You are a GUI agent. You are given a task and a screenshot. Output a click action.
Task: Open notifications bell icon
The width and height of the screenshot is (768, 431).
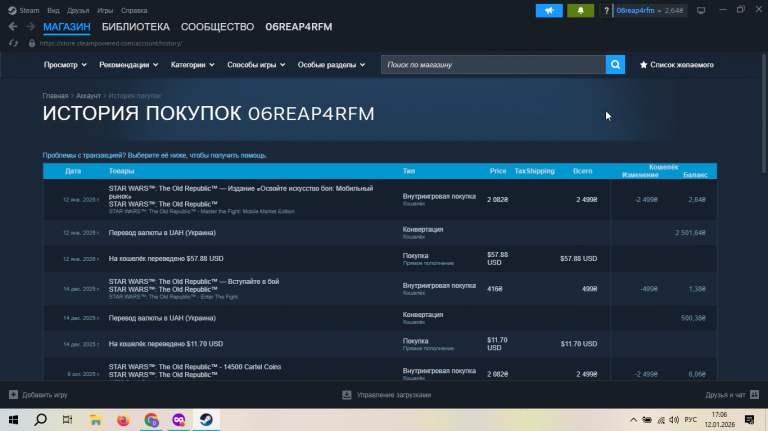(x=580, y=10)
